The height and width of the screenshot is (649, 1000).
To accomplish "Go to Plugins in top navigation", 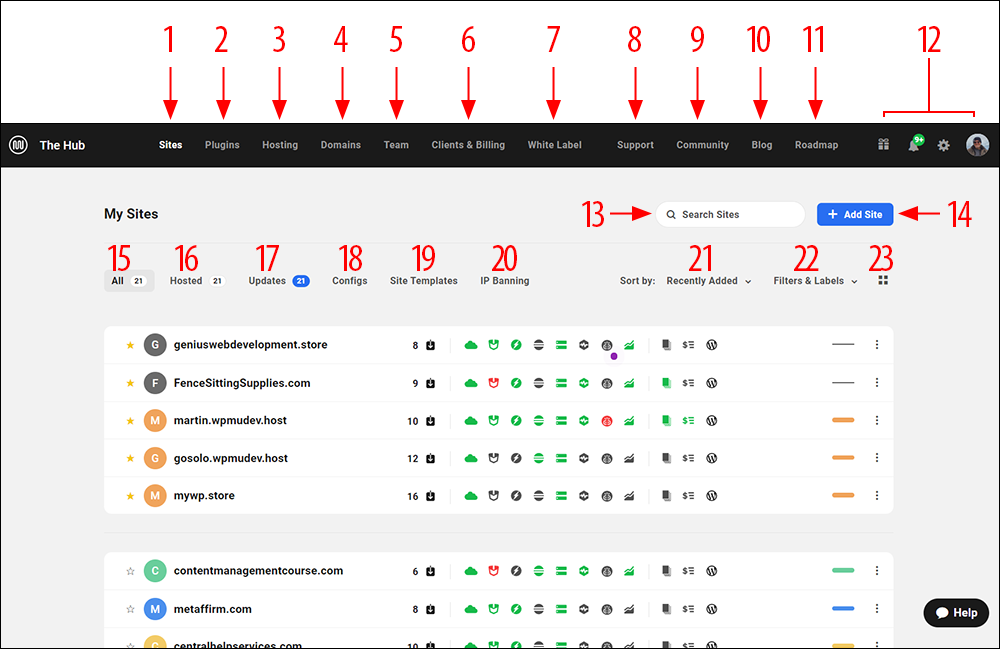I will 222,145.
